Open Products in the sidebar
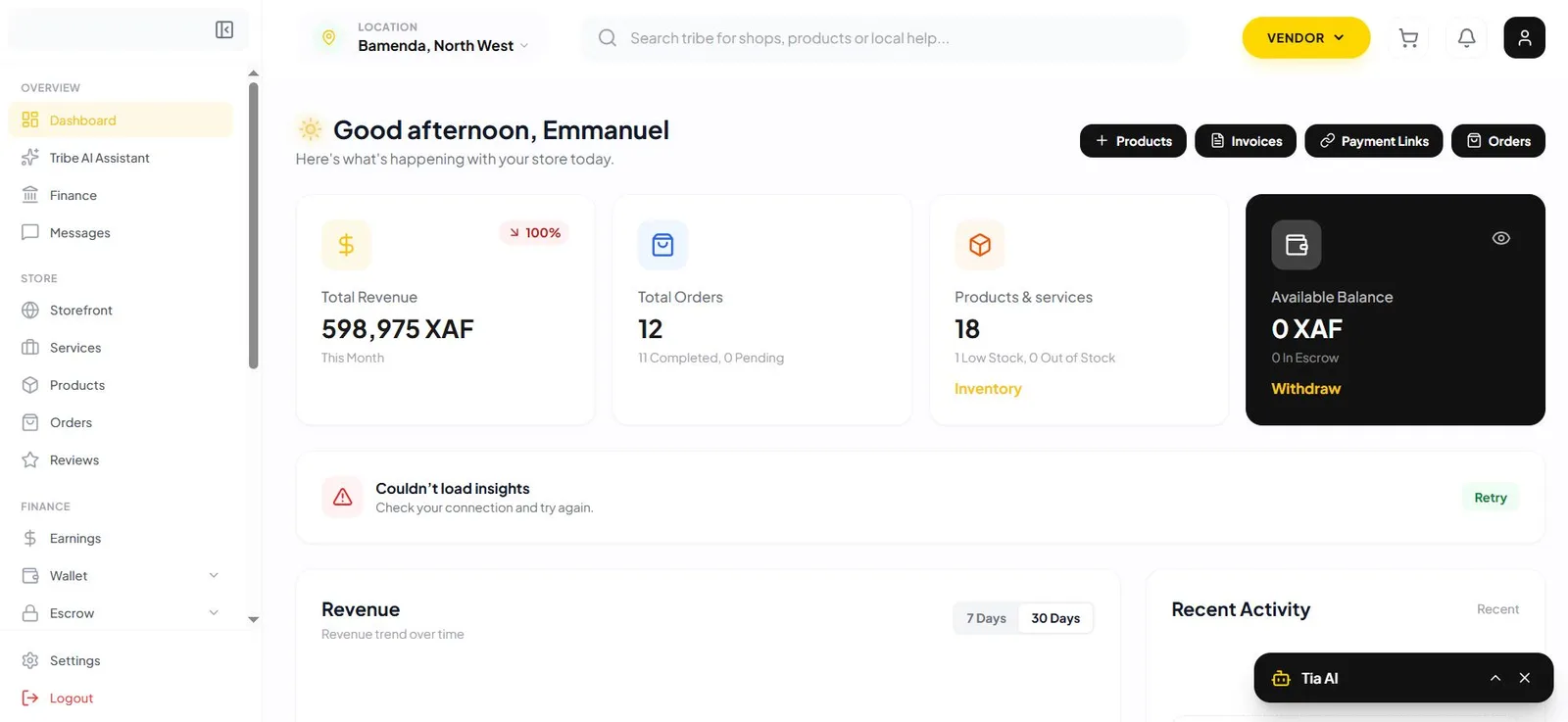1568x722 pixels. pos(121,385)
